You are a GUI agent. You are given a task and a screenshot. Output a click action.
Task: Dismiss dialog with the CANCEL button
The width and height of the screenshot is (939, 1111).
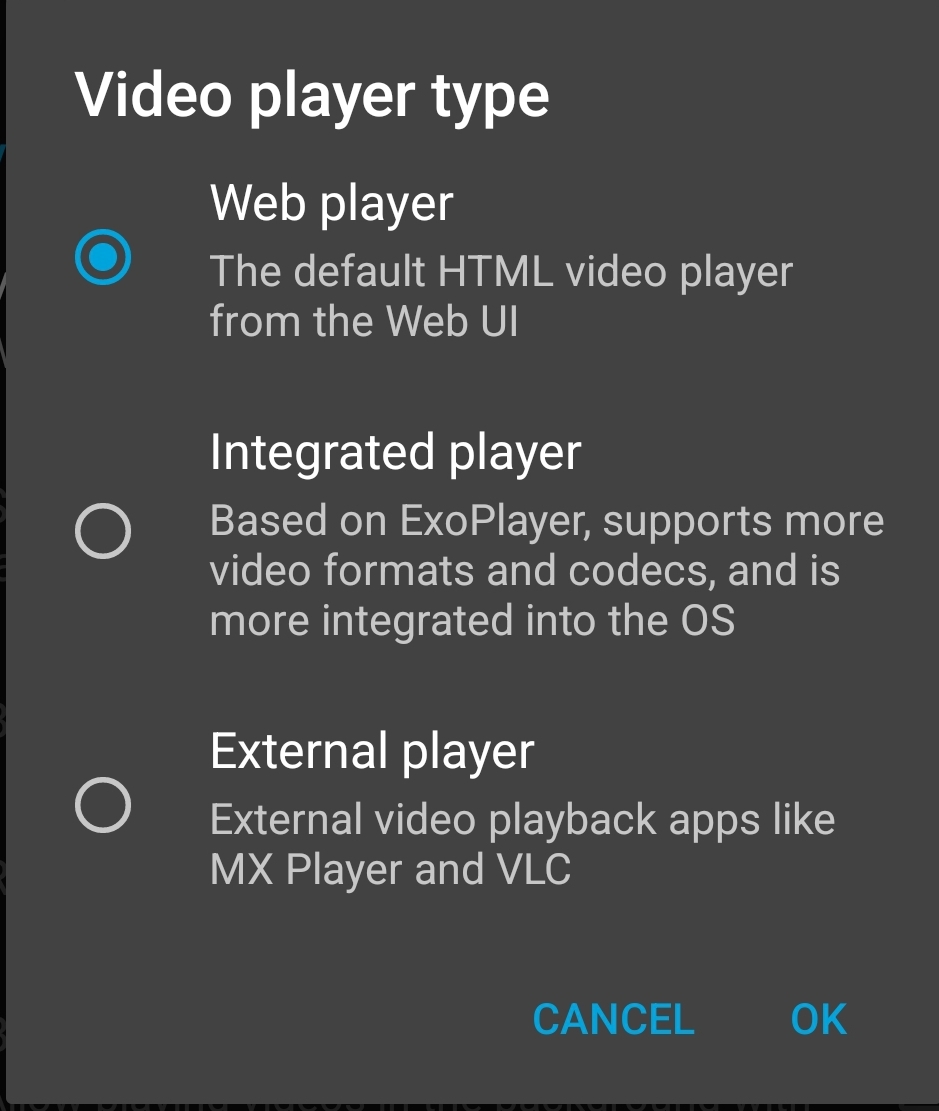(613, 1020)
